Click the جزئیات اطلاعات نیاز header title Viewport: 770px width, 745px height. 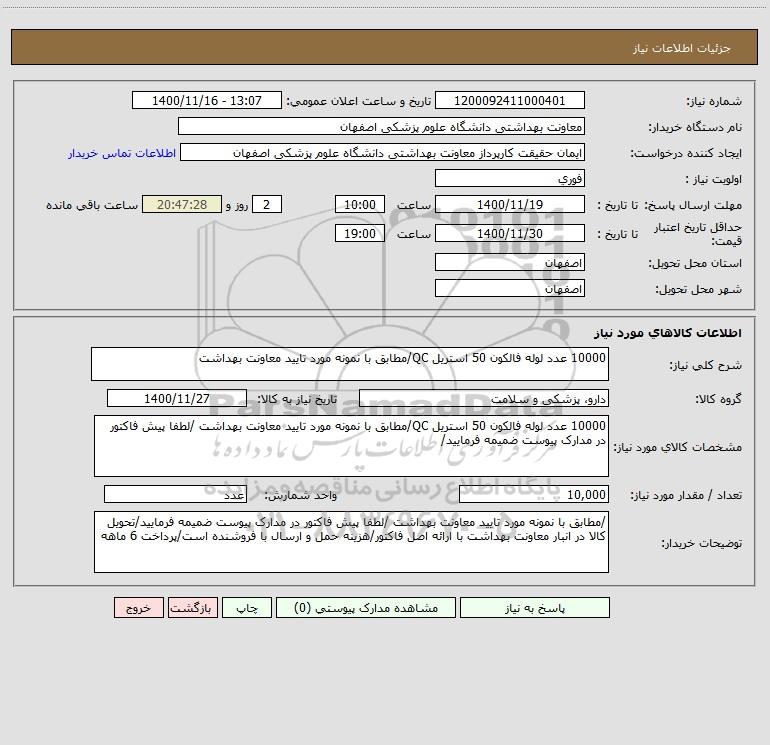pos(681,48)
